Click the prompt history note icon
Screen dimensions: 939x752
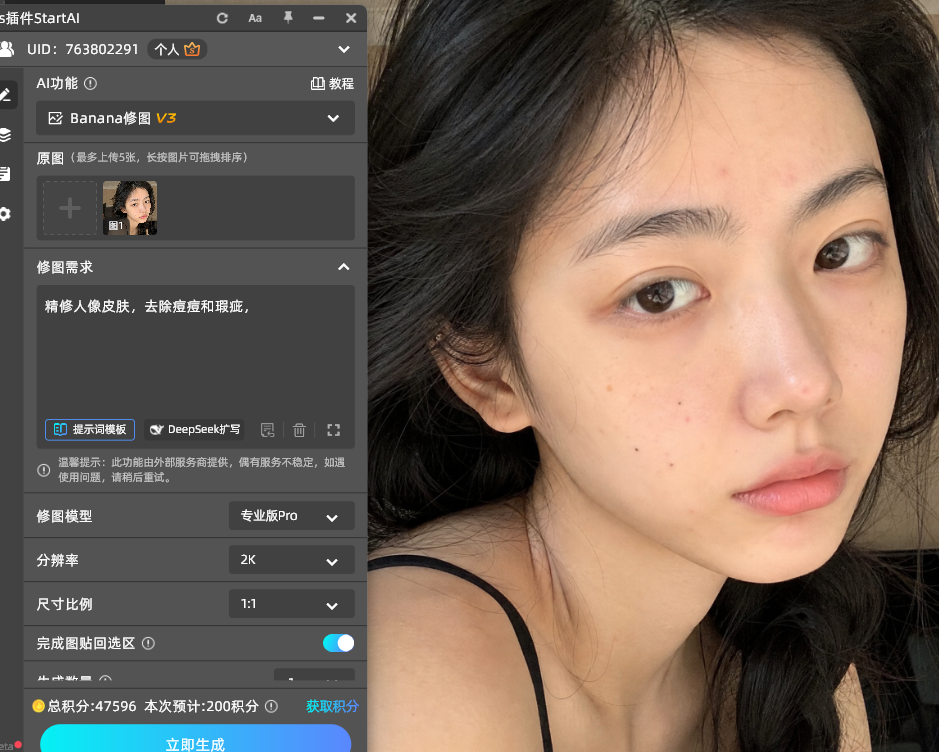coord(268,430)
